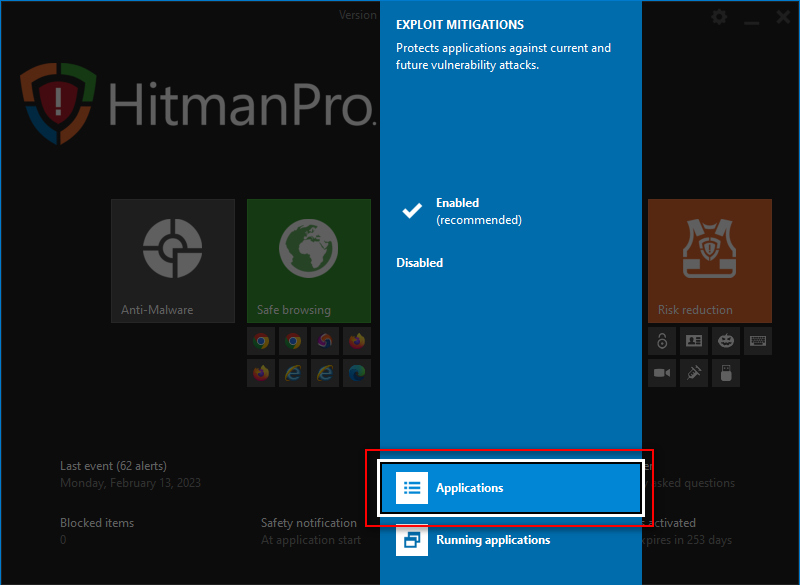Open the Anti-Malware tile

click(x=173, y=261)
